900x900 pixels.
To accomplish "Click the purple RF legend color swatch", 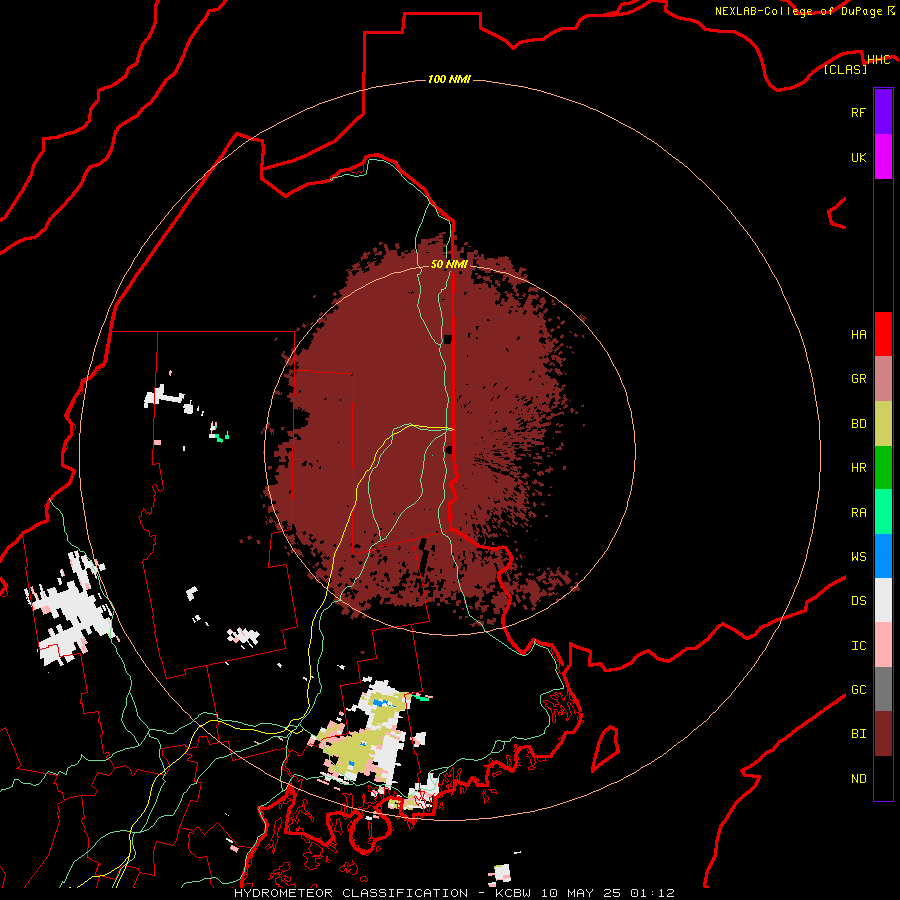I will coord(883,112).
